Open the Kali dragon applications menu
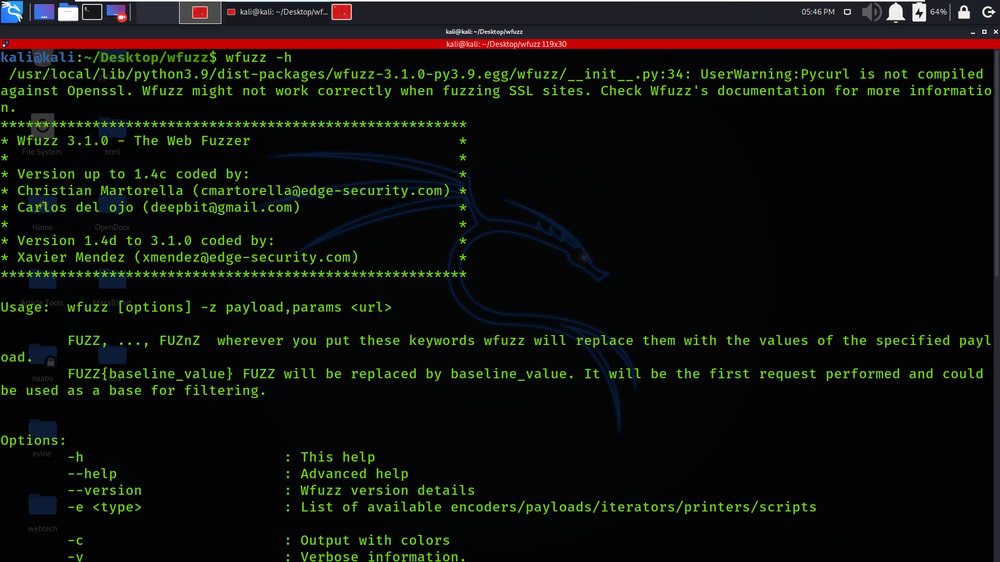Image resolution: width=1000 pixels, height=562 pixels. tap(11, 11)
